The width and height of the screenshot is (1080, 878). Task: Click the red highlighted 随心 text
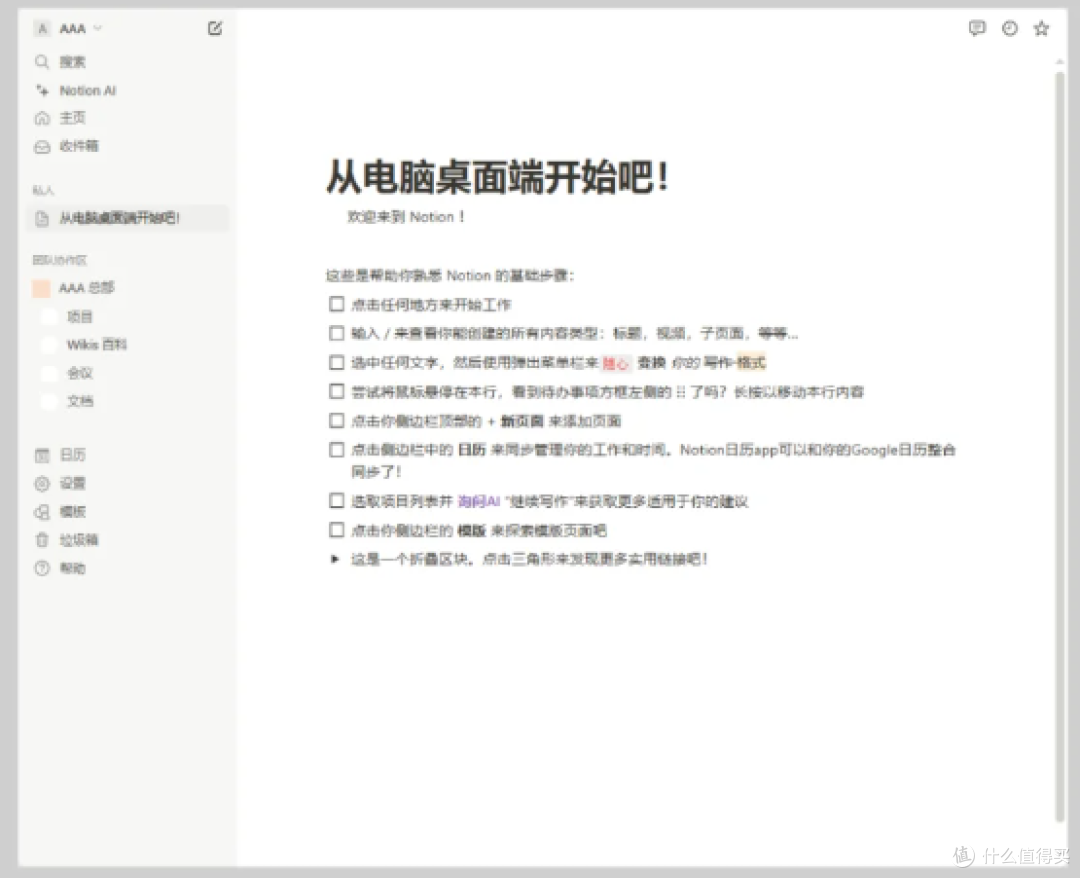[616, 363]
